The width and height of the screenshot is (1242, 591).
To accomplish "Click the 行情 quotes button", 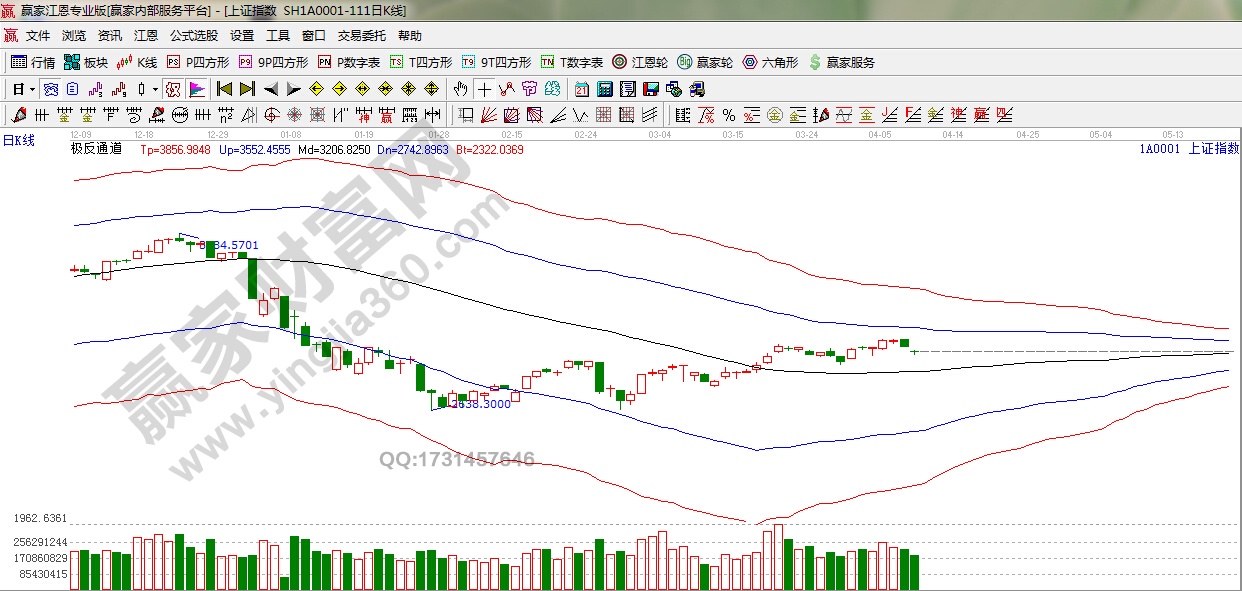I will 34,62.
